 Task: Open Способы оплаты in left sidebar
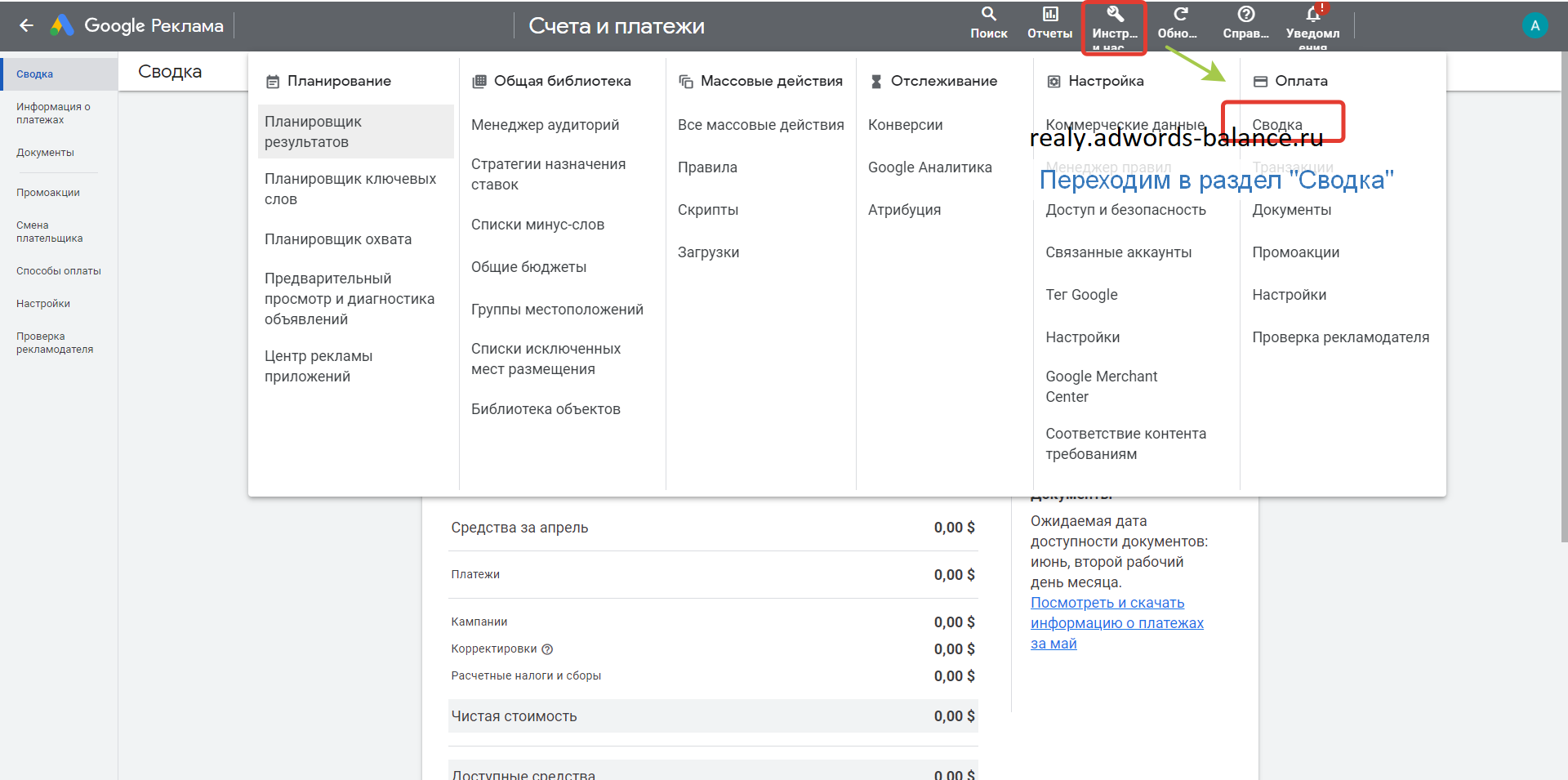[58, 271]
